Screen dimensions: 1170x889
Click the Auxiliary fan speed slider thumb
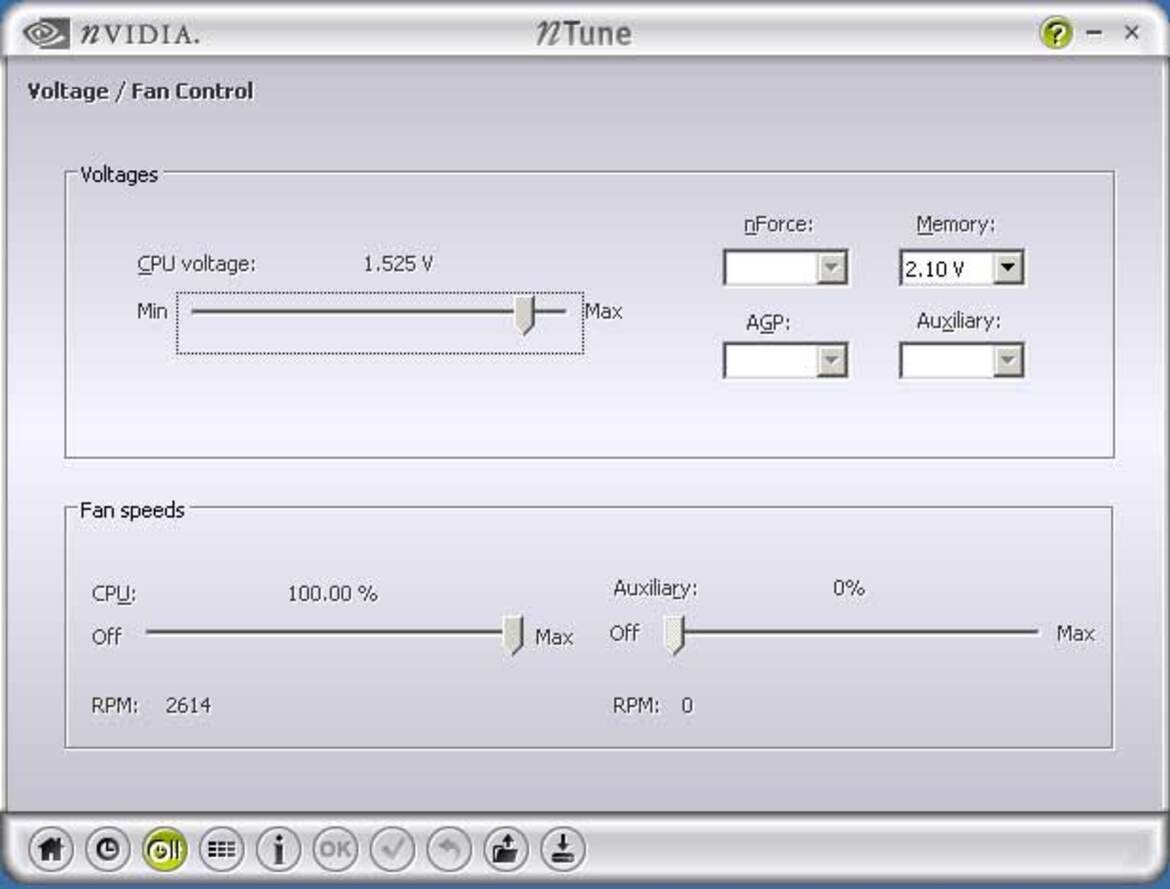(674, 635)
